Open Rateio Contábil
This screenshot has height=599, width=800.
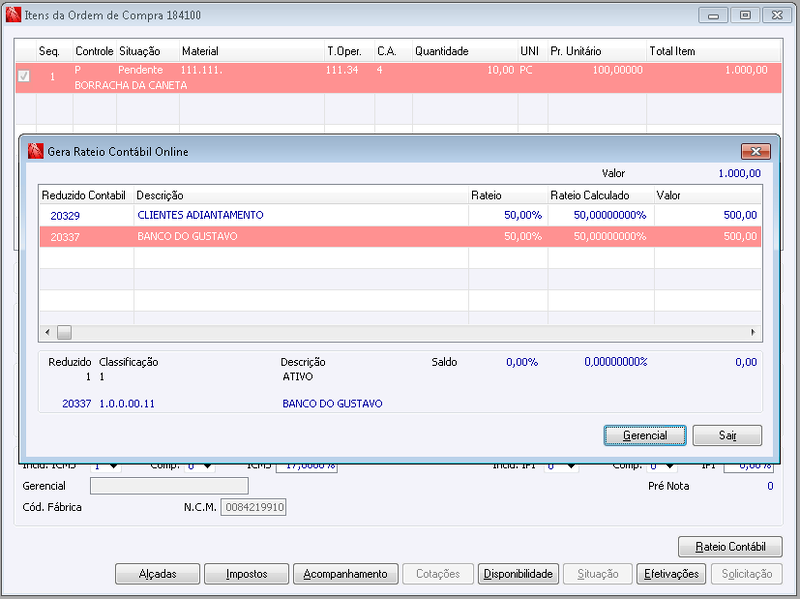pos(730,547)
